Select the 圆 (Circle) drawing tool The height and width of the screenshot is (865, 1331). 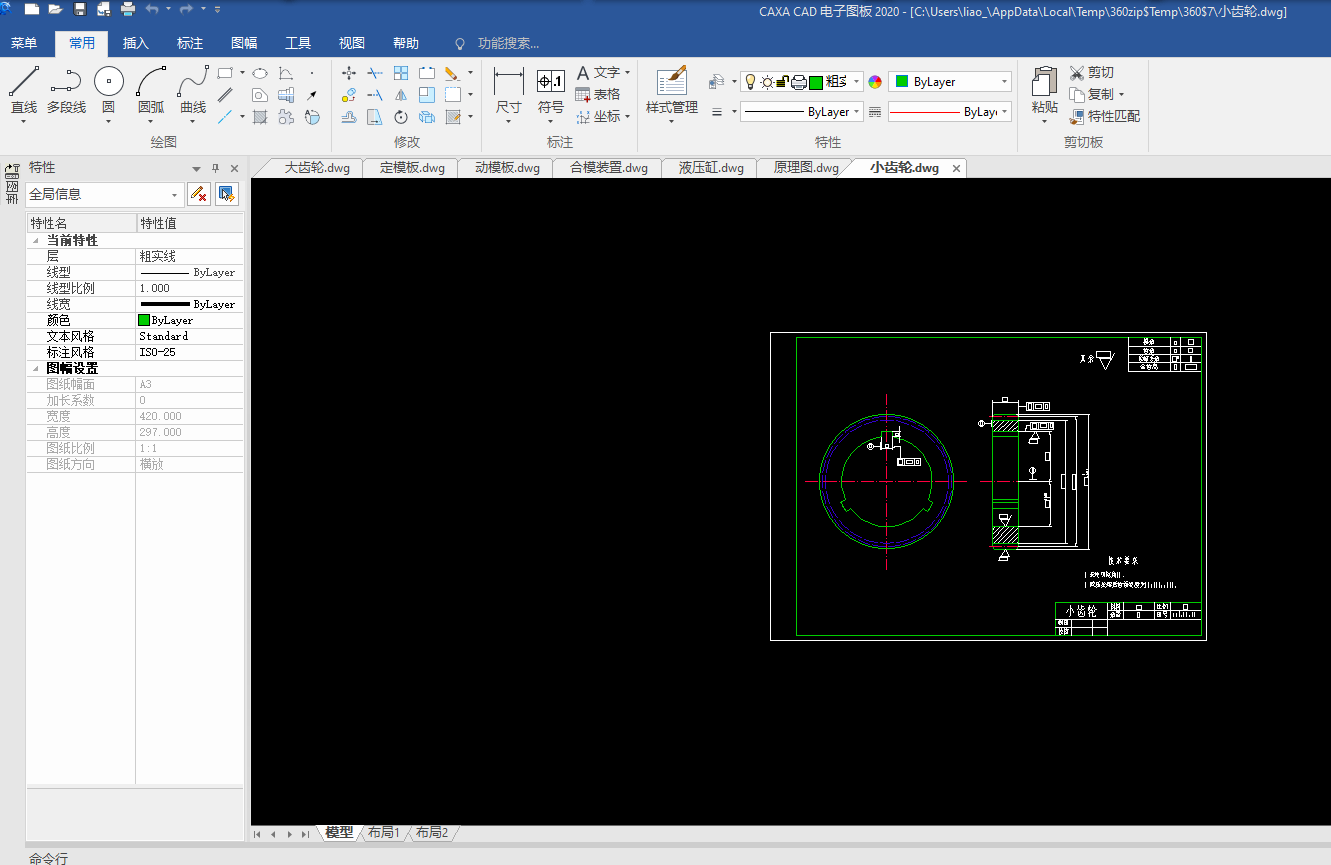click(x=109, y=82)
